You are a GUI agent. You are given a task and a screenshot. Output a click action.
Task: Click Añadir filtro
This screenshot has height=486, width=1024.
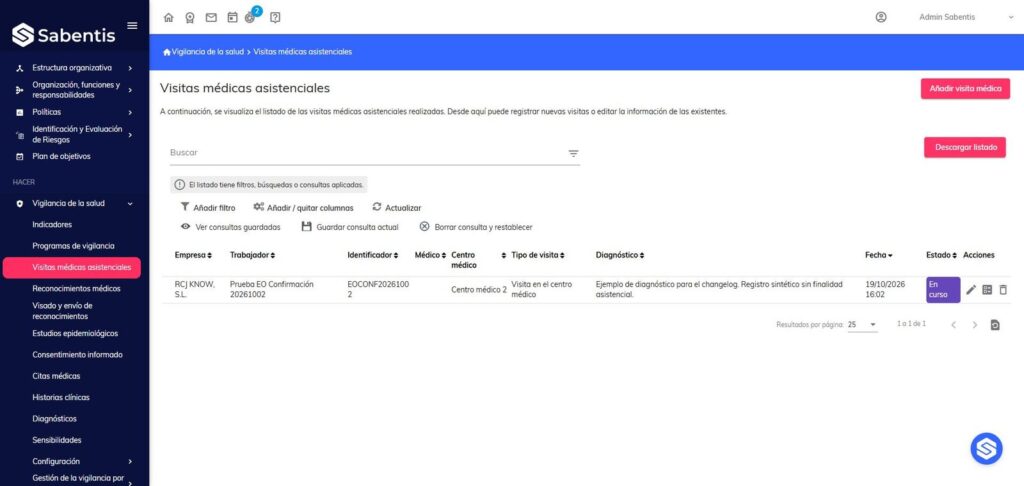pos(208,208)
